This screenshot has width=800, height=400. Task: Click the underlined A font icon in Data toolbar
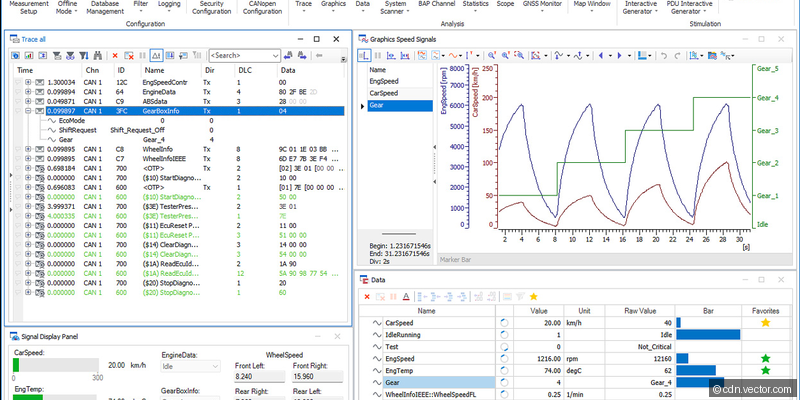406,296
